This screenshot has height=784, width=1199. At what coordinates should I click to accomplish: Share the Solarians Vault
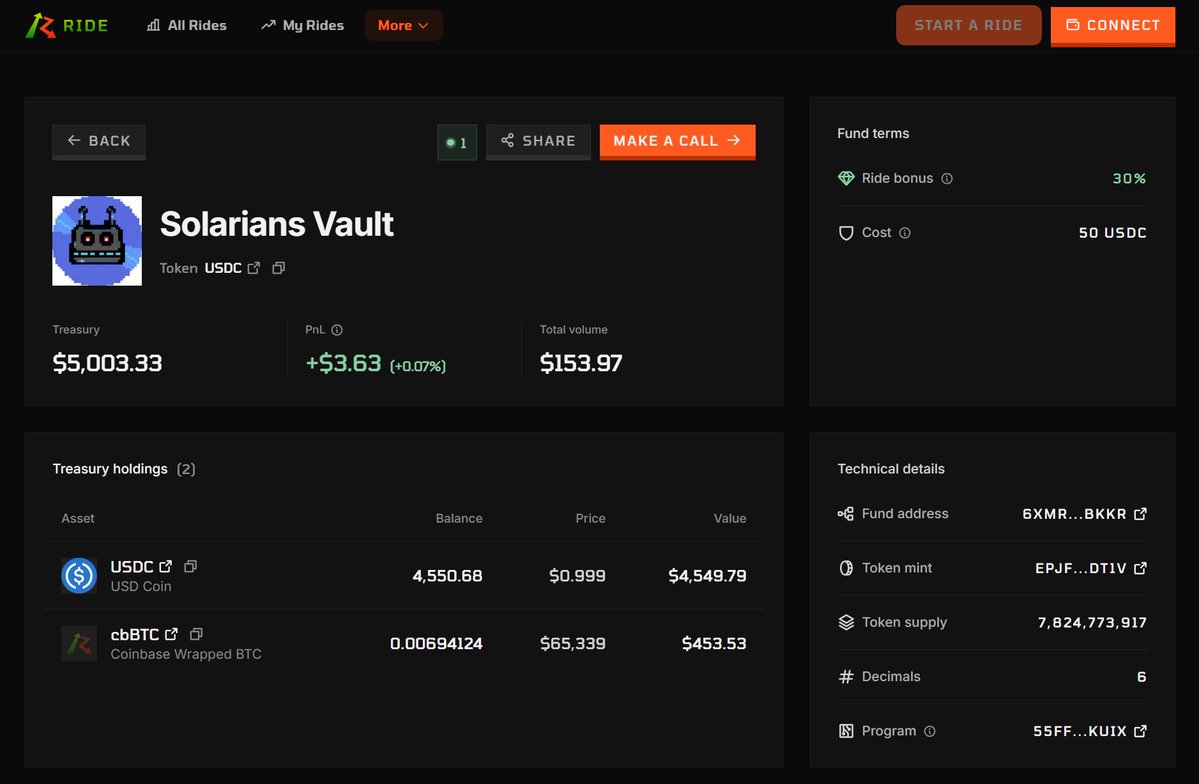pyautogui.click(x=538, y=141)
